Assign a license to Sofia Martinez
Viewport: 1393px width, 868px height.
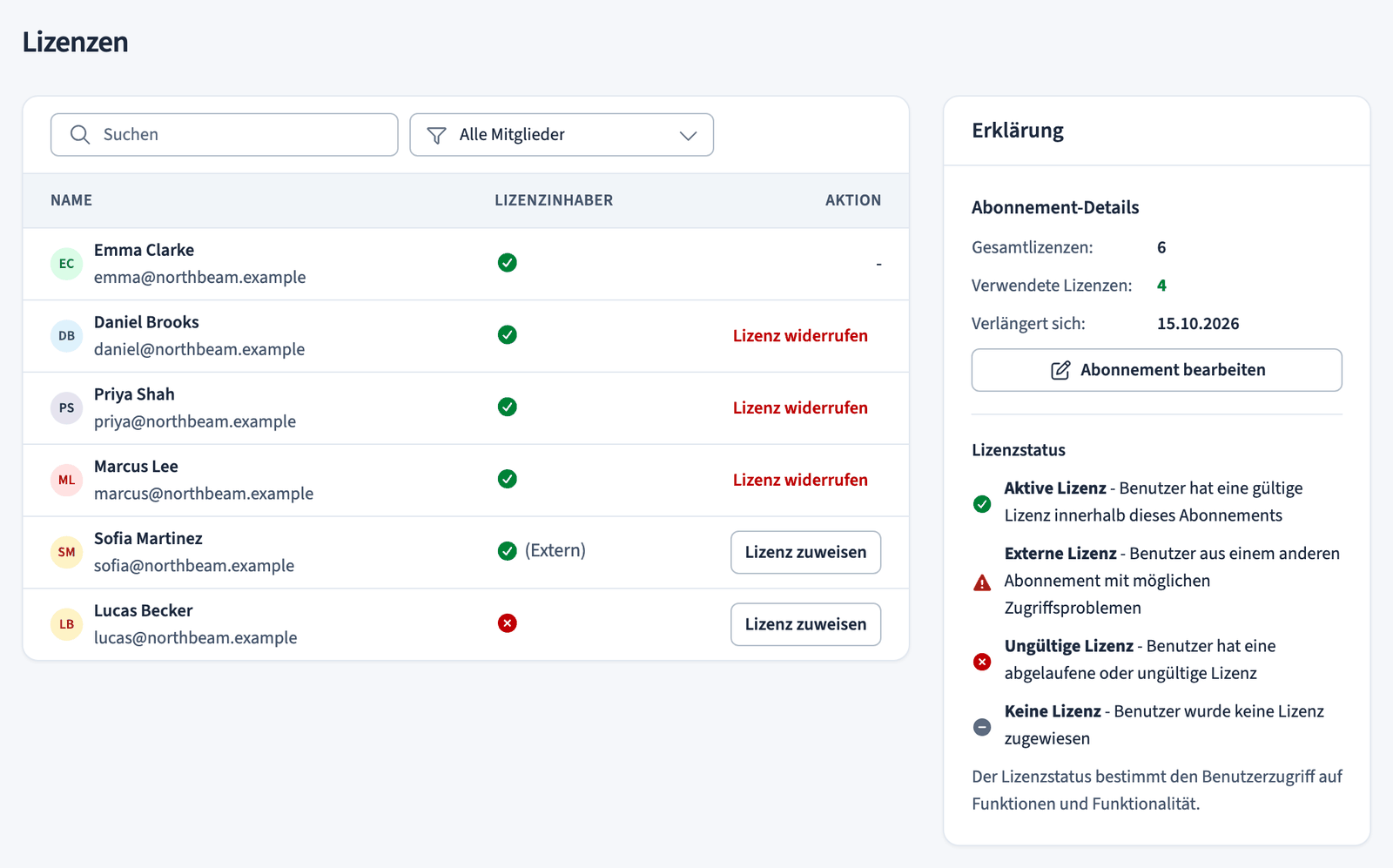806,553
